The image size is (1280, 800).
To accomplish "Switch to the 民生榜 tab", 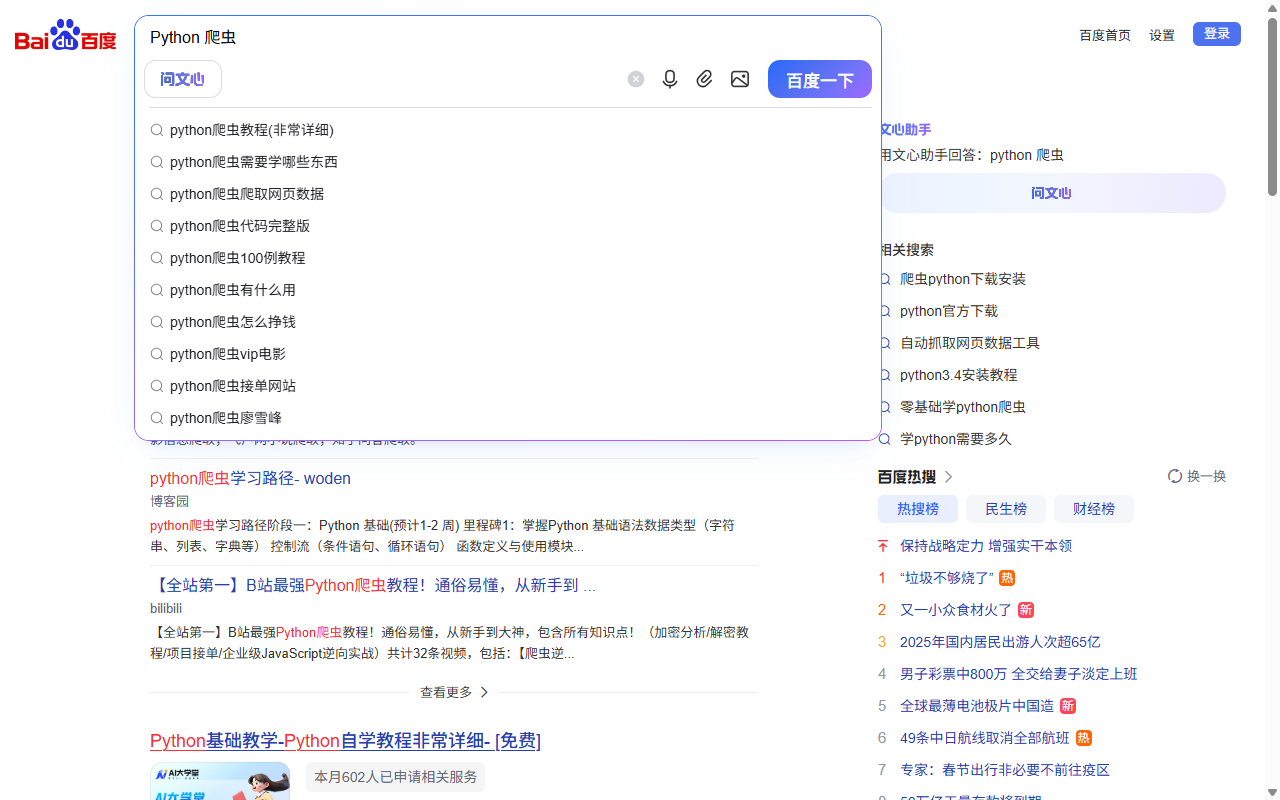I will [1005, 509].
